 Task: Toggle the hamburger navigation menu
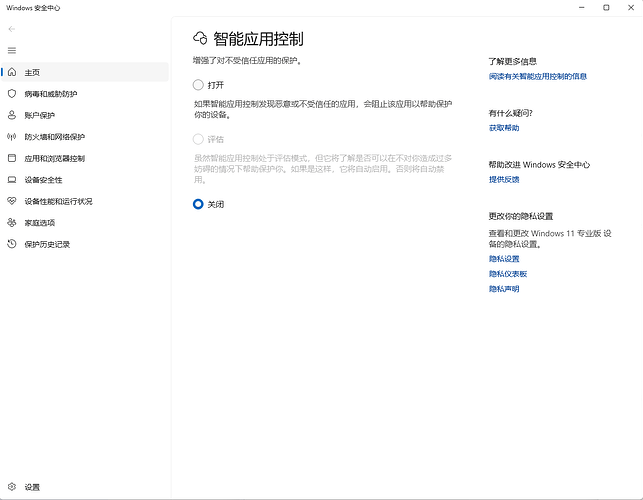coord(12,50)
